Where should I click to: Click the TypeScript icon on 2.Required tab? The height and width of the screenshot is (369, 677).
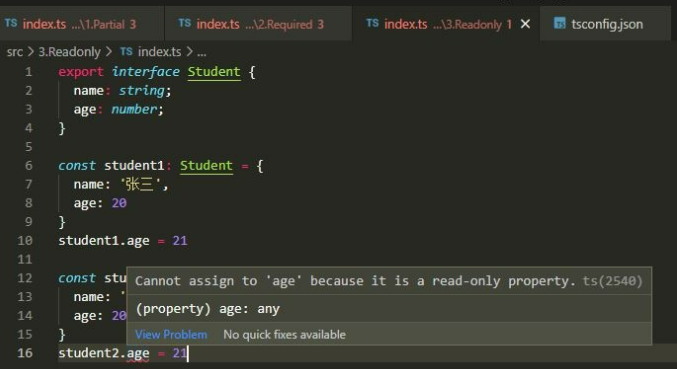tap(185, 23)
